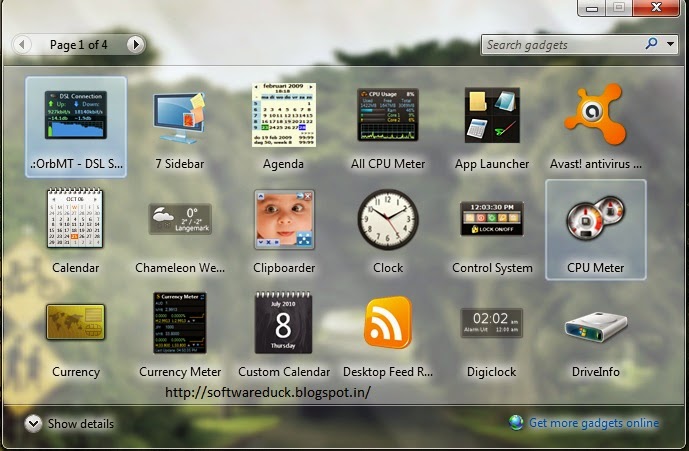Choose the DriveInfo gadget icon
Screen dimensions: 689x451
pos(596,327)
